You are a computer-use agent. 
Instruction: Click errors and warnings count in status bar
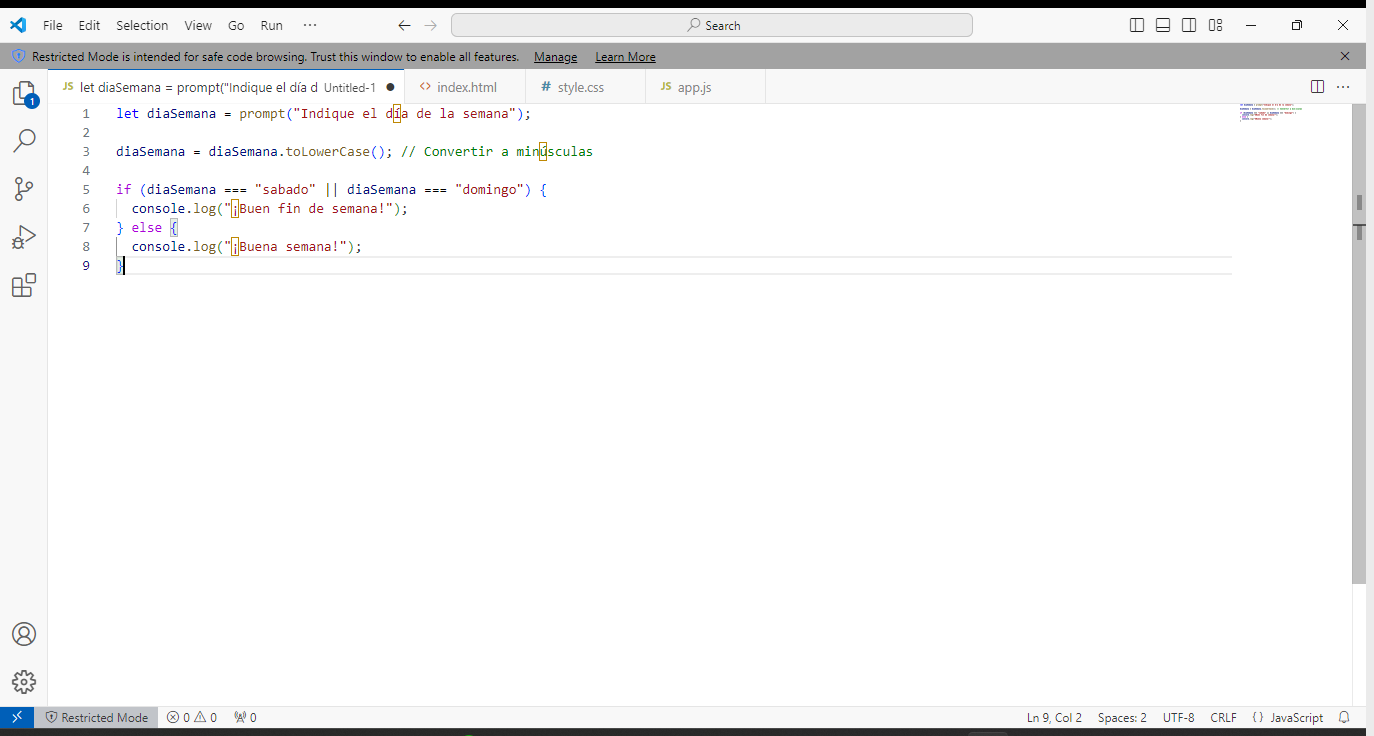tap(192, 717)
